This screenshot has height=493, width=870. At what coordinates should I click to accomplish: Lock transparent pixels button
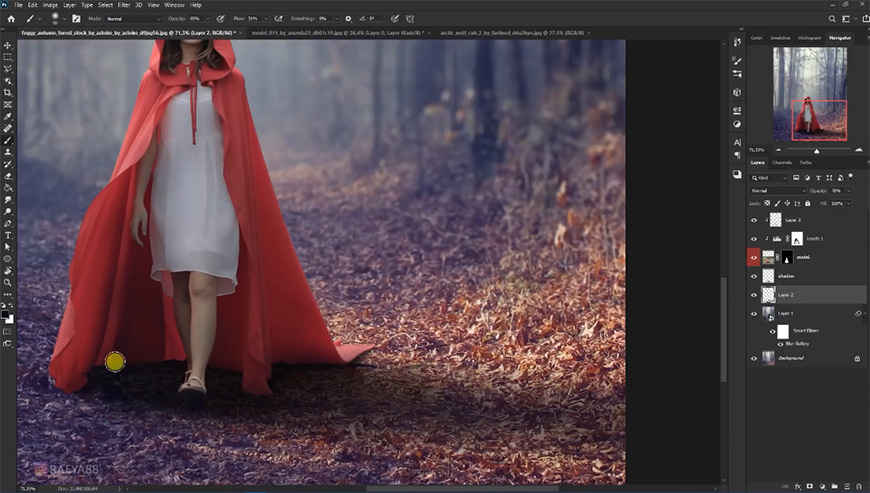pyautogui.click(x=767, y=204)
